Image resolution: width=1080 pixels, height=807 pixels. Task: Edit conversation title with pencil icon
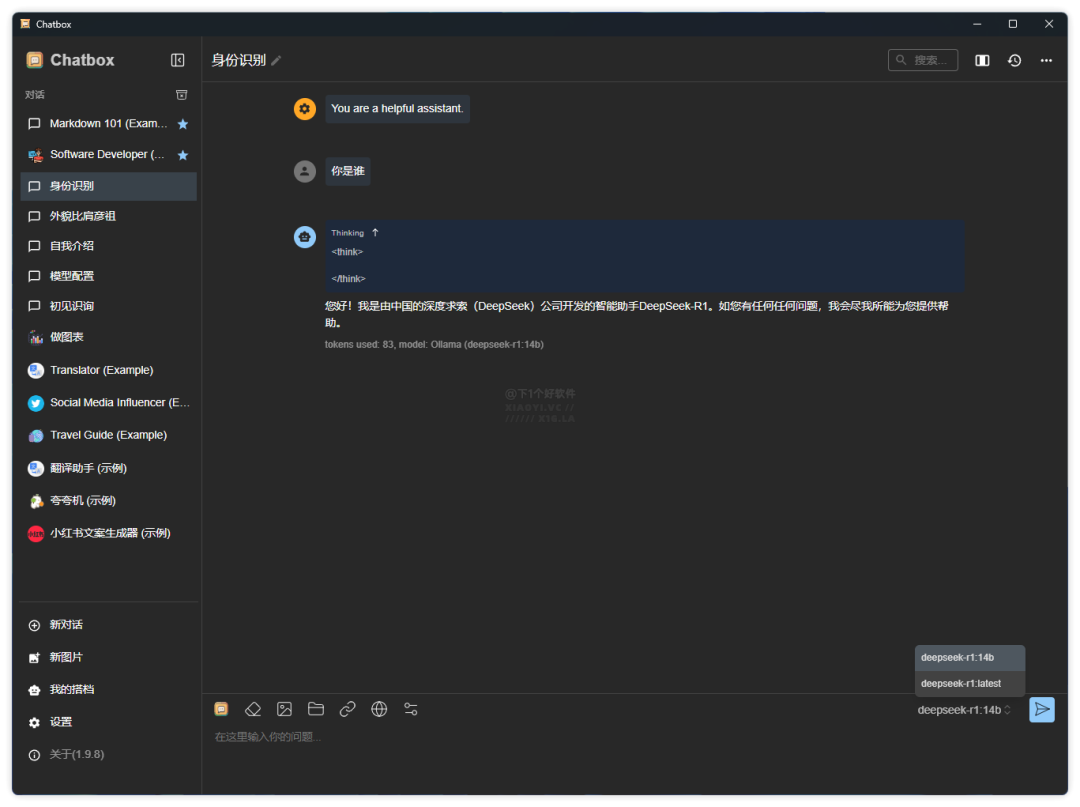(277, 60)
